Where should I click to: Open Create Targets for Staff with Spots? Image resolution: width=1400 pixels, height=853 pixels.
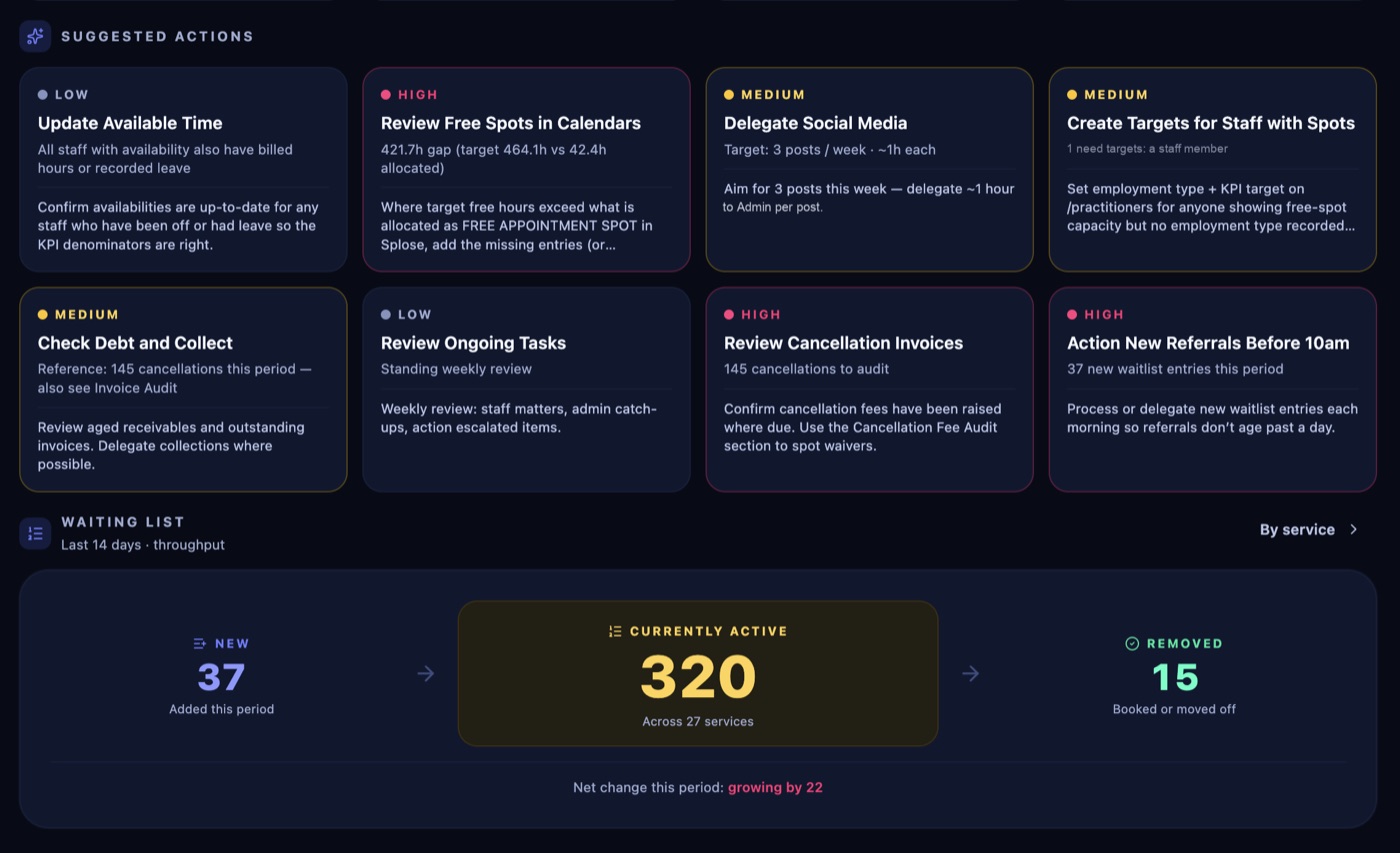tap(1212, 170)
